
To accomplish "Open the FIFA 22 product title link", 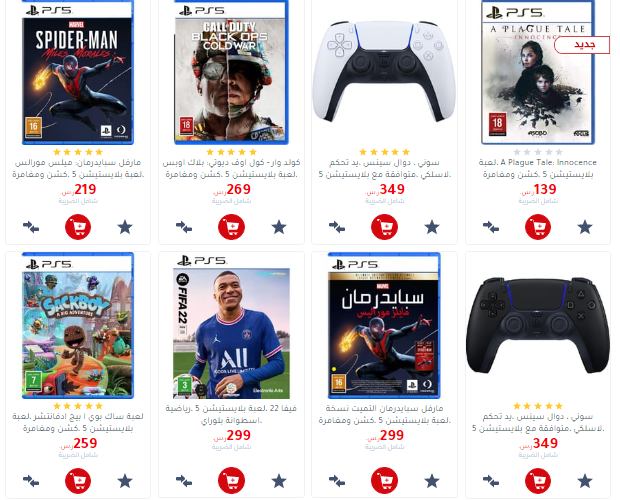I will tap(231, 414).
